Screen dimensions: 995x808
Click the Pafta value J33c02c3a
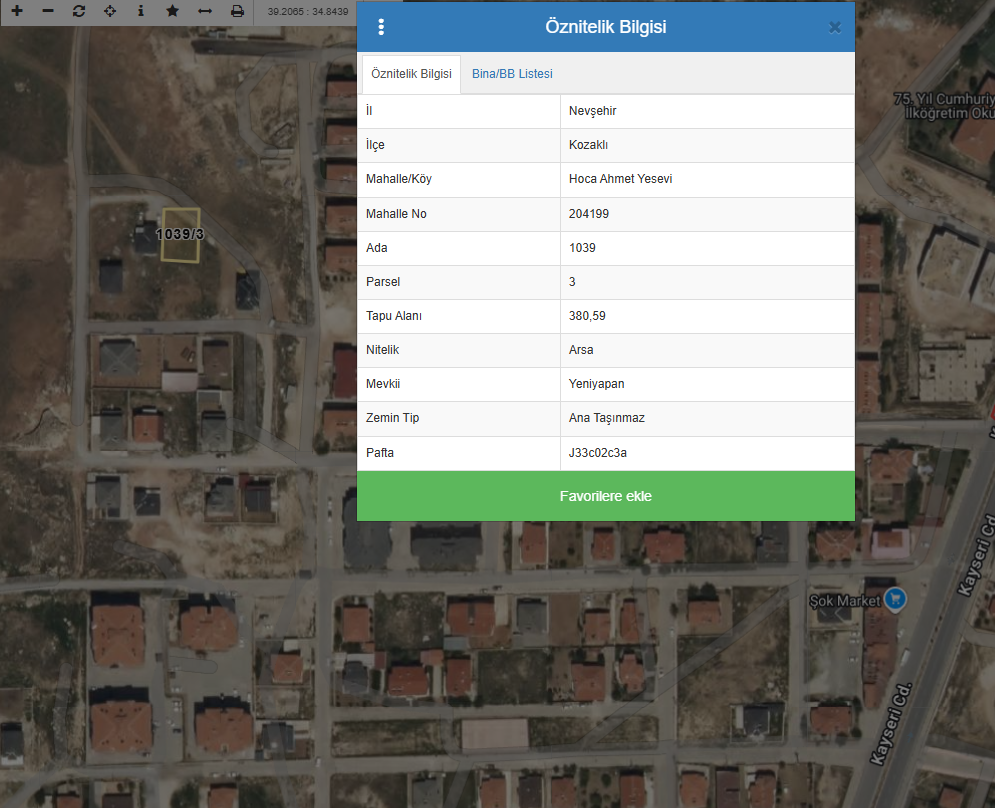point(598,453)
